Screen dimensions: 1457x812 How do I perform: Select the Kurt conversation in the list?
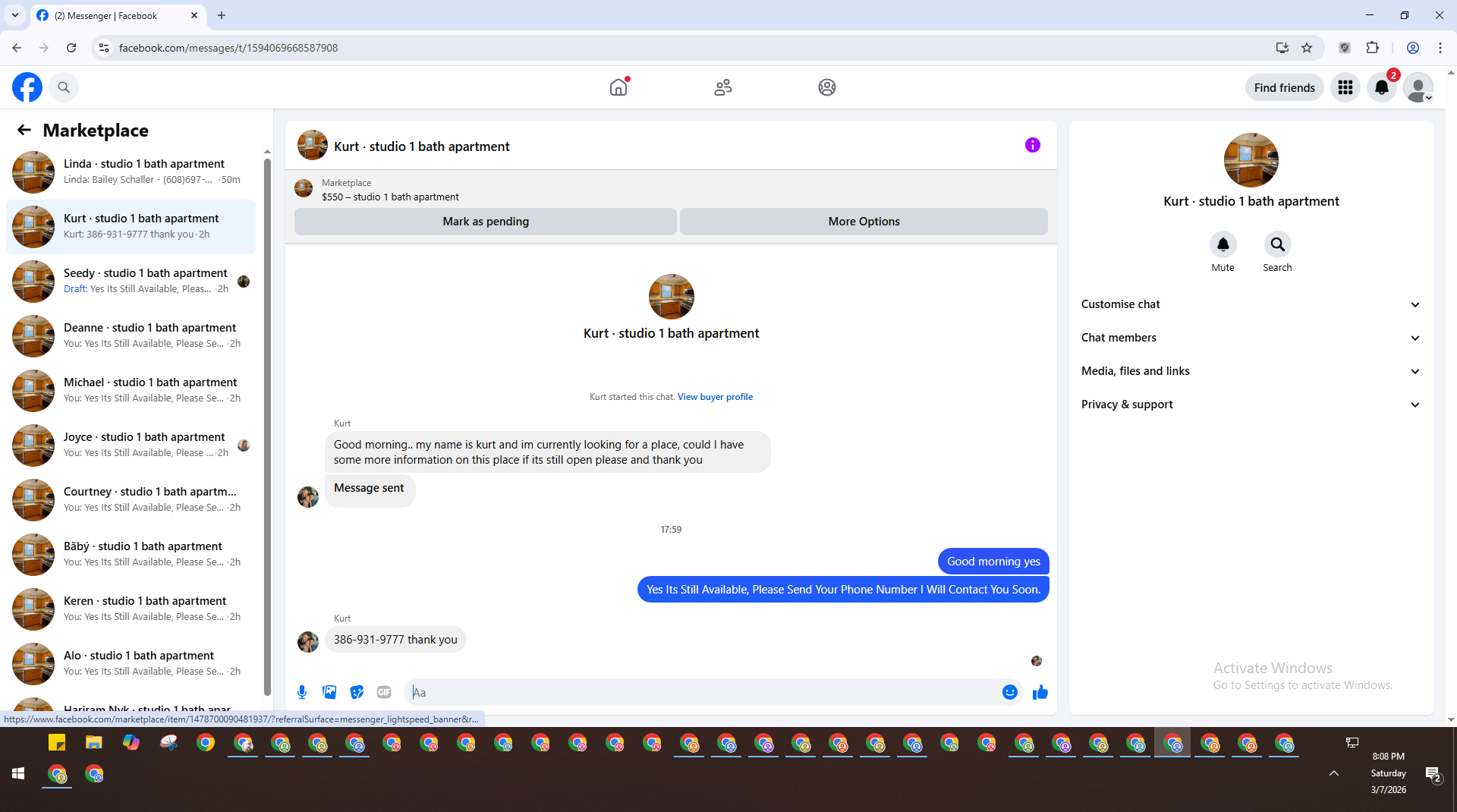131,227
